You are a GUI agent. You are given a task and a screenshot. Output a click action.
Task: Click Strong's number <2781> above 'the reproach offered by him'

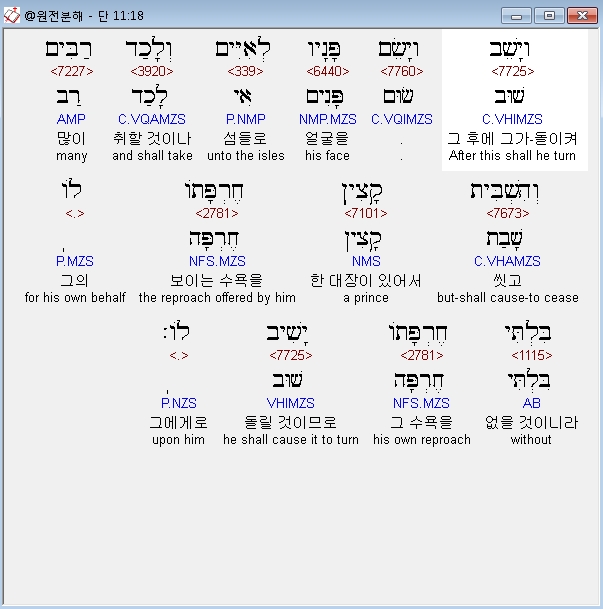point(217,213)
